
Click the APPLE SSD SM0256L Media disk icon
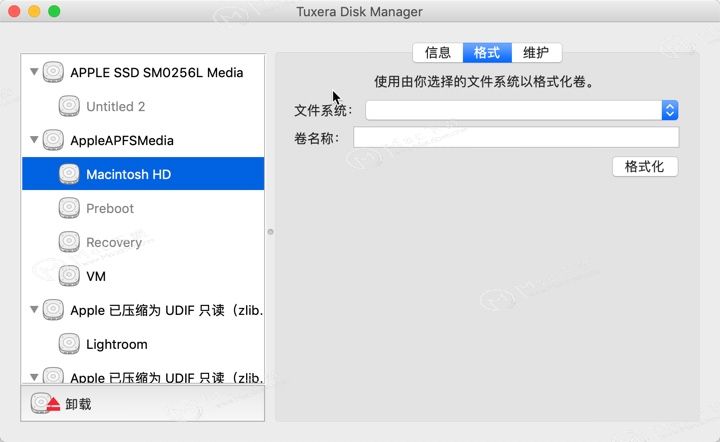53,72
